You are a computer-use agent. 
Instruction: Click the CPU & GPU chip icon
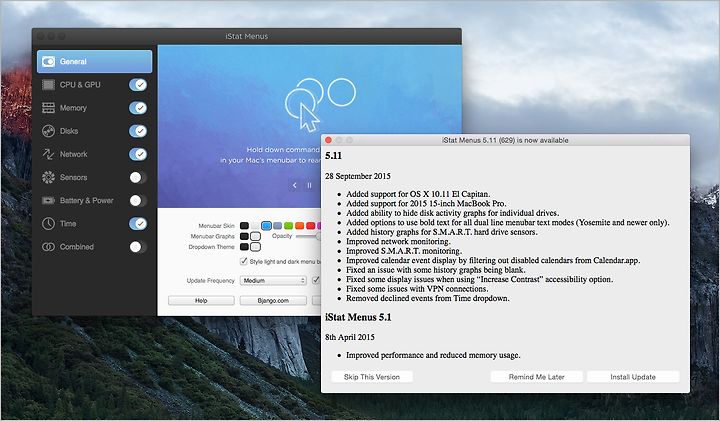pyautogui.click(x=48, y=84)
